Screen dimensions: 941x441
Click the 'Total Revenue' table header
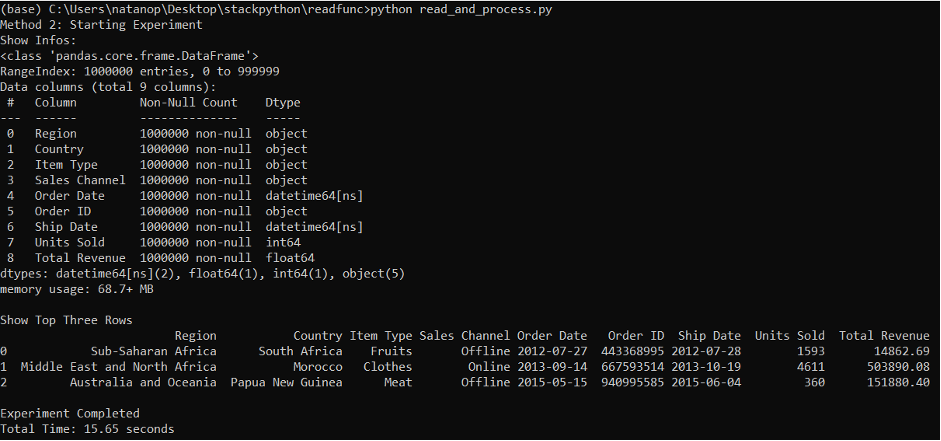coord(884,336)
